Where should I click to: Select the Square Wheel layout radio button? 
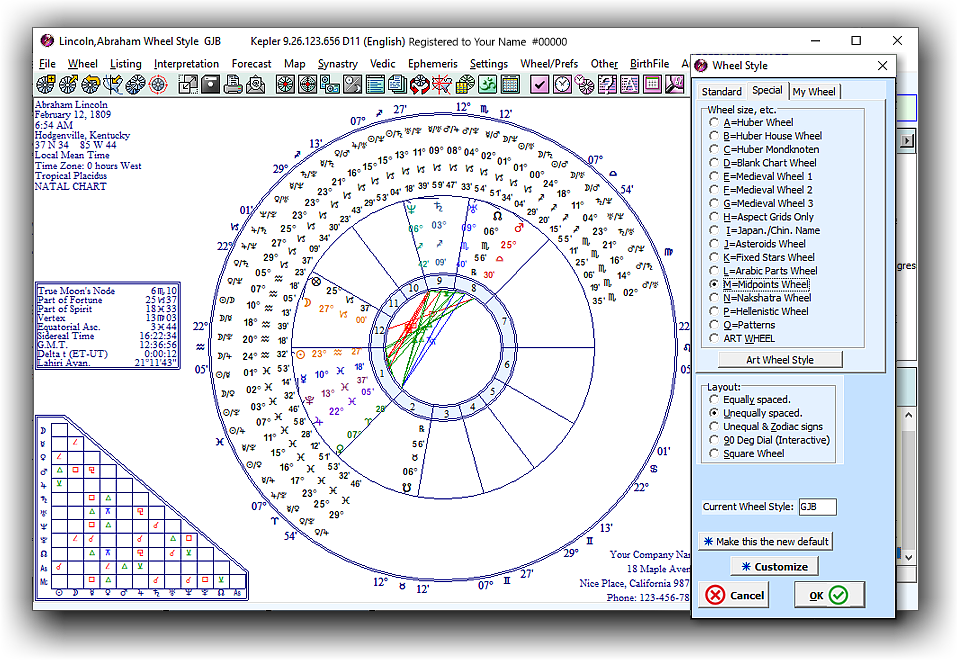click(714, 453)
